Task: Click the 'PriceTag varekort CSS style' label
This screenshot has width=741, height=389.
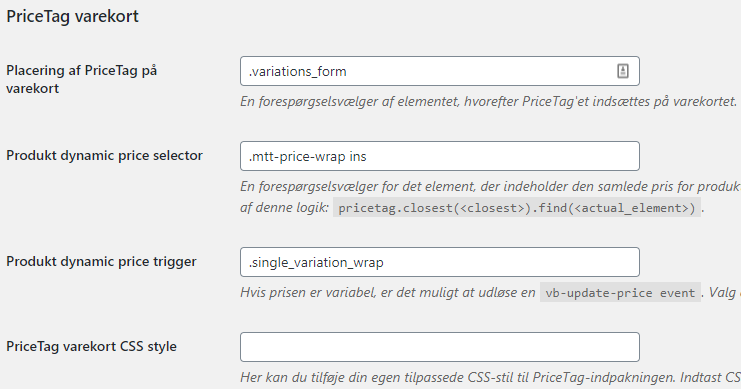Action: pyautogui.click(x=91, y=346)
